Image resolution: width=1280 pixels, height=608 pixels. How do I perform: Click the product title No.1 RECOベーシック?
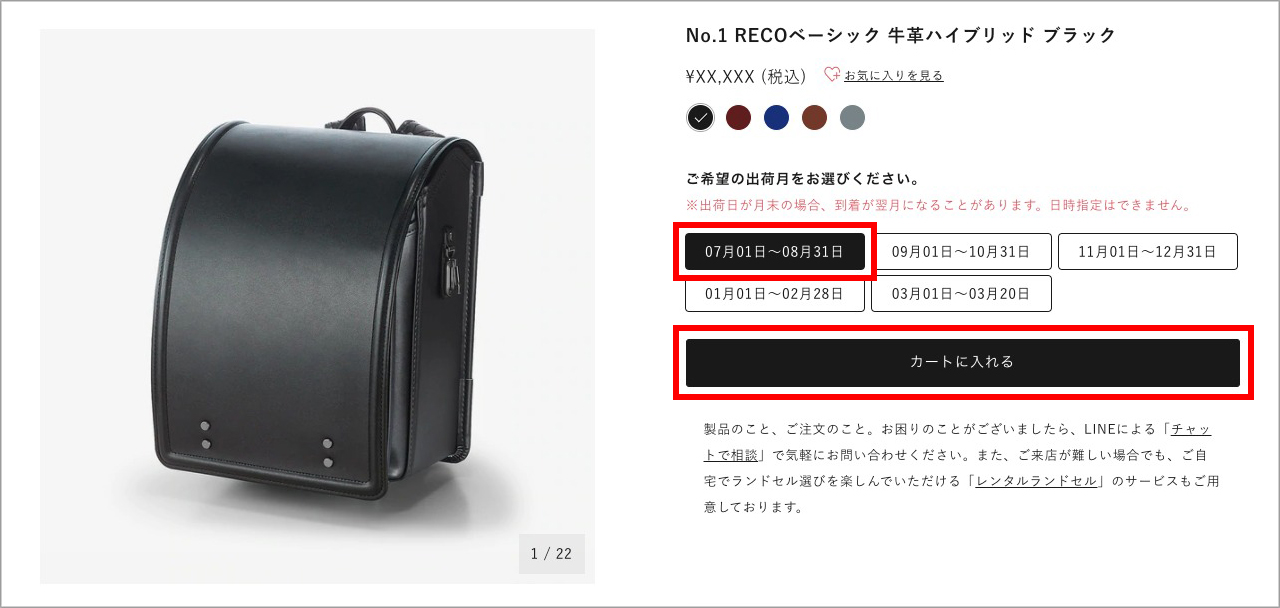pos(900,36)
